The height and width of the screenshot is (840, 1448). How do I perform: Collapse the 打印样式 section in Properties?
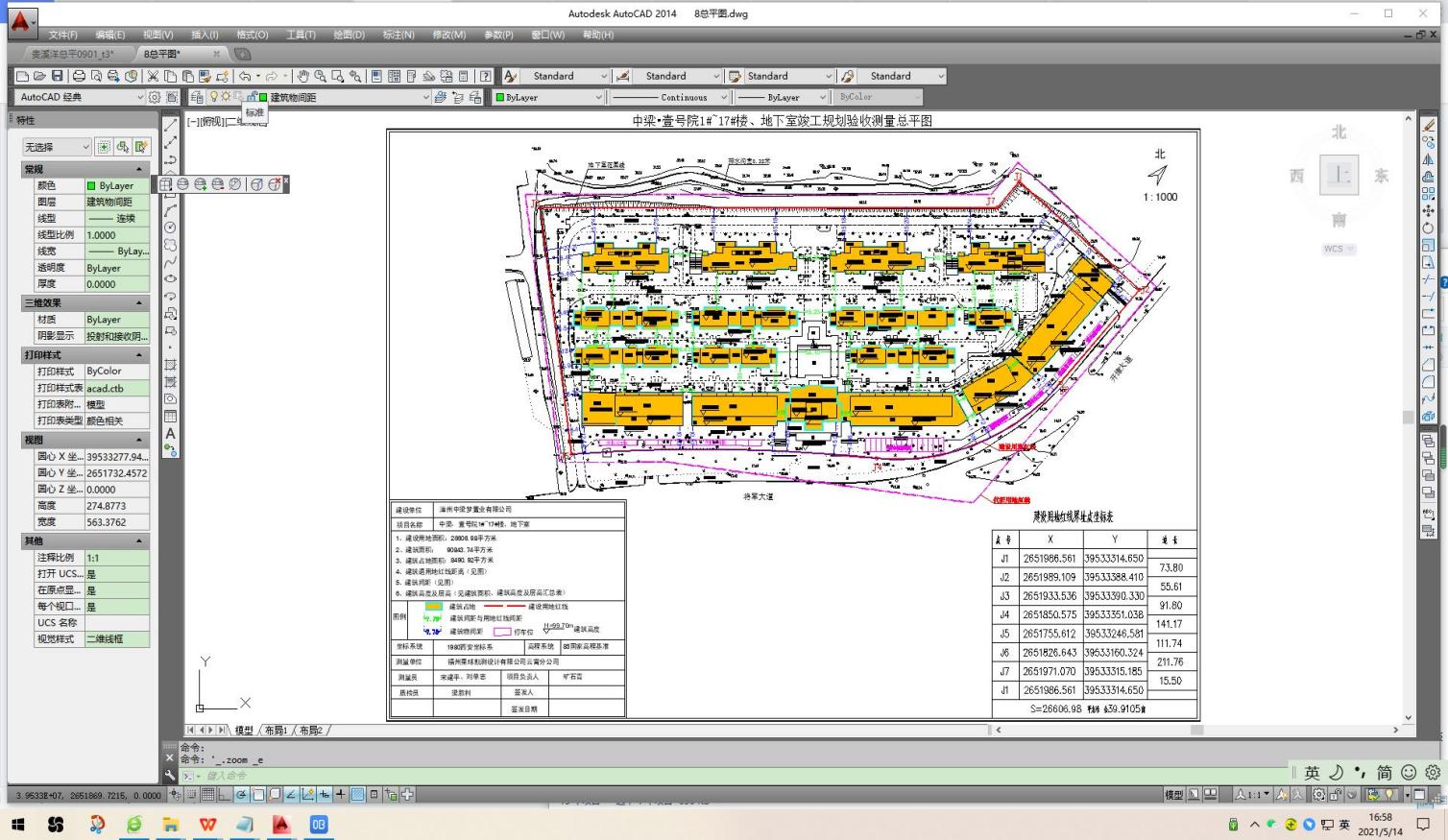point(139,355)
